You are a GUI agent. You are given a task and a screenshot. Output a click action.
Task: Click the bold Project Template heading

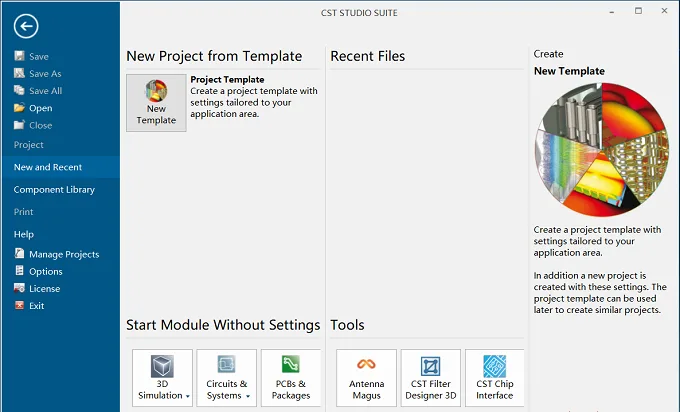[227, 79]
